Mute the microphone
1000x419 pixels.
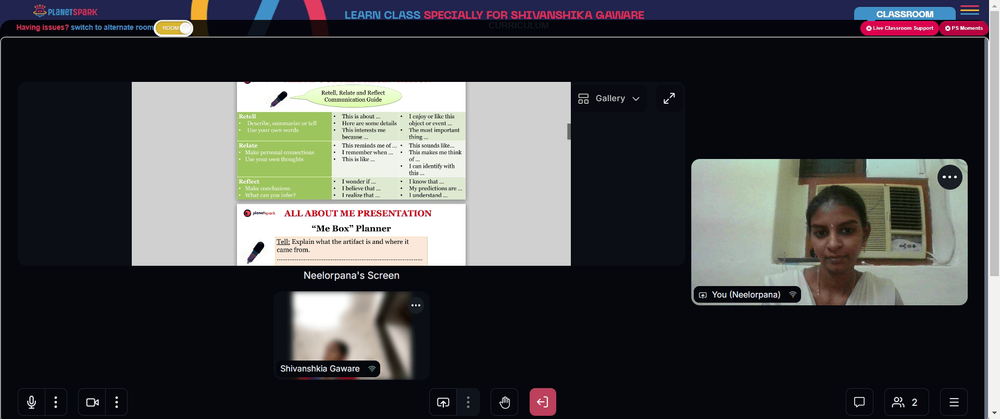[x=31, y=402]
